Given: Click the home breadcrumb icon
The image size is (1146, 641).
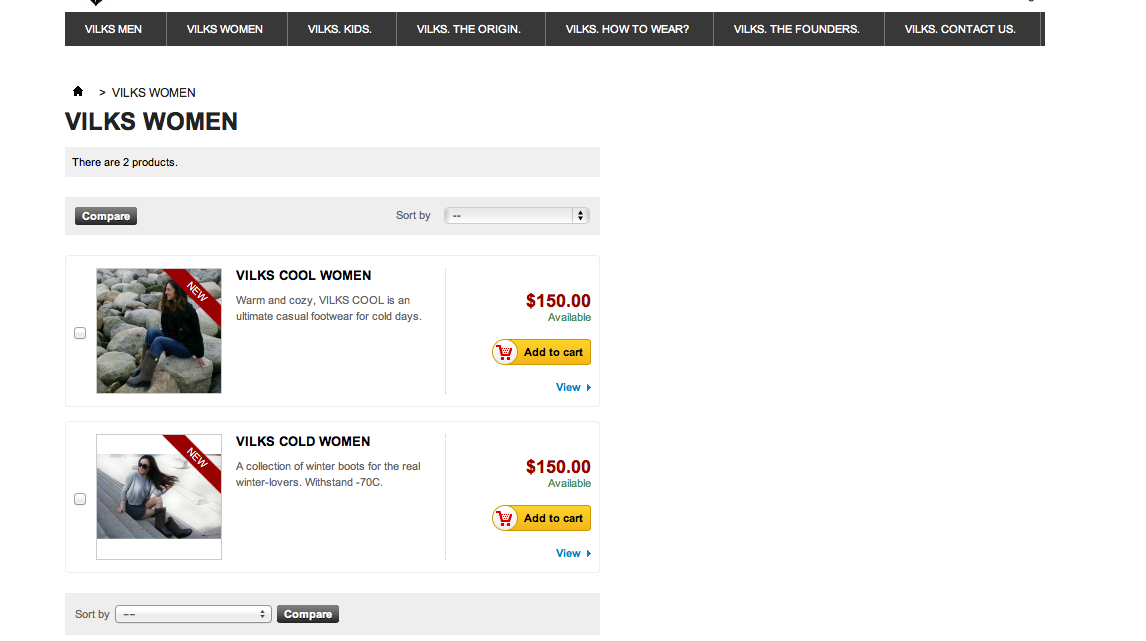Looking at the screenshot, I should coord(78,92).
